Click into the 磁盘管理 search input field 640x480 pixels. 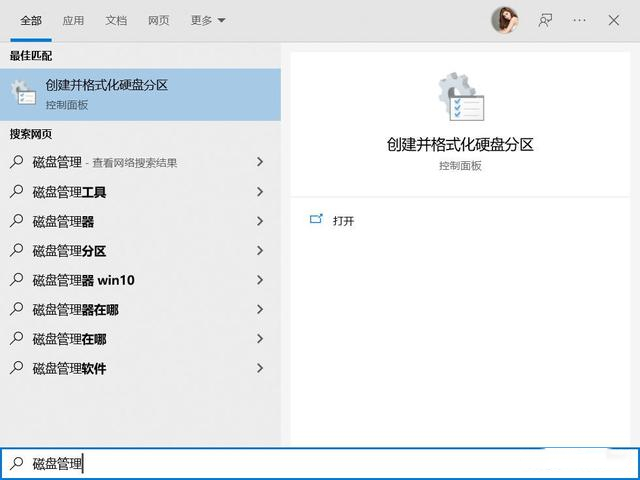[x=300, y=463]
